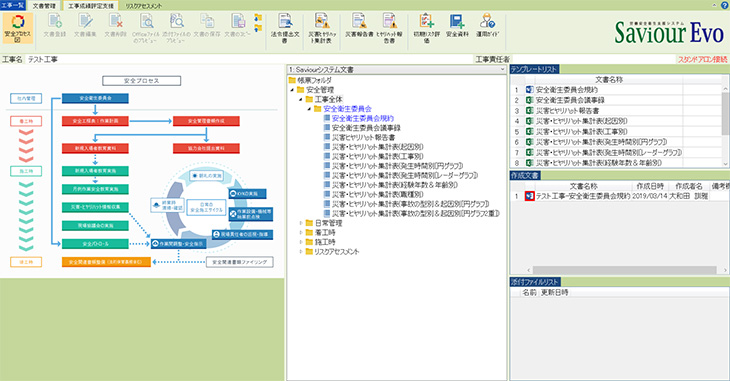Select 災害・ヒヤリハット集計表(起因別) in the tree

(x=378, y=147)
